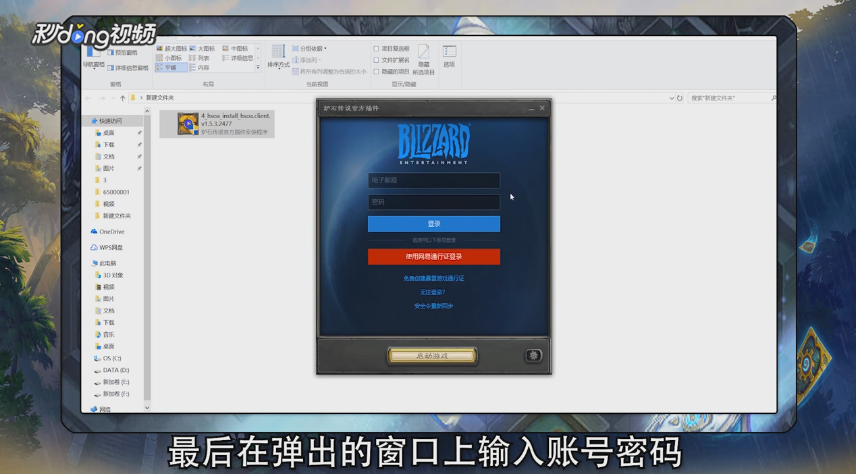
Task: Open OneDrive in navigation pane
Action: pos(108,232)
